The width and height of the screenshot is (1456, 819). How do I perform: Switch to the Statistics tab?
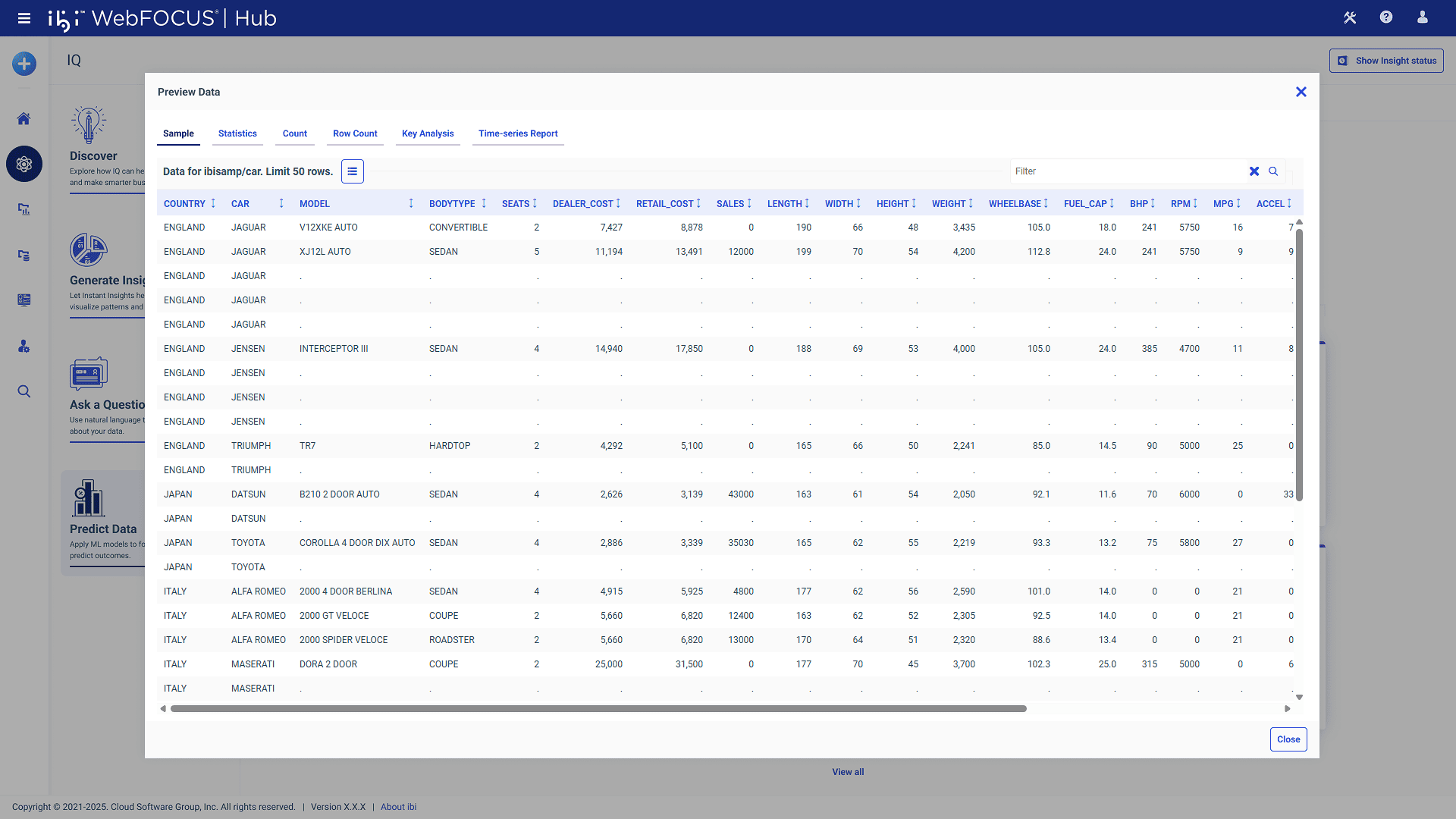(237, 133)
